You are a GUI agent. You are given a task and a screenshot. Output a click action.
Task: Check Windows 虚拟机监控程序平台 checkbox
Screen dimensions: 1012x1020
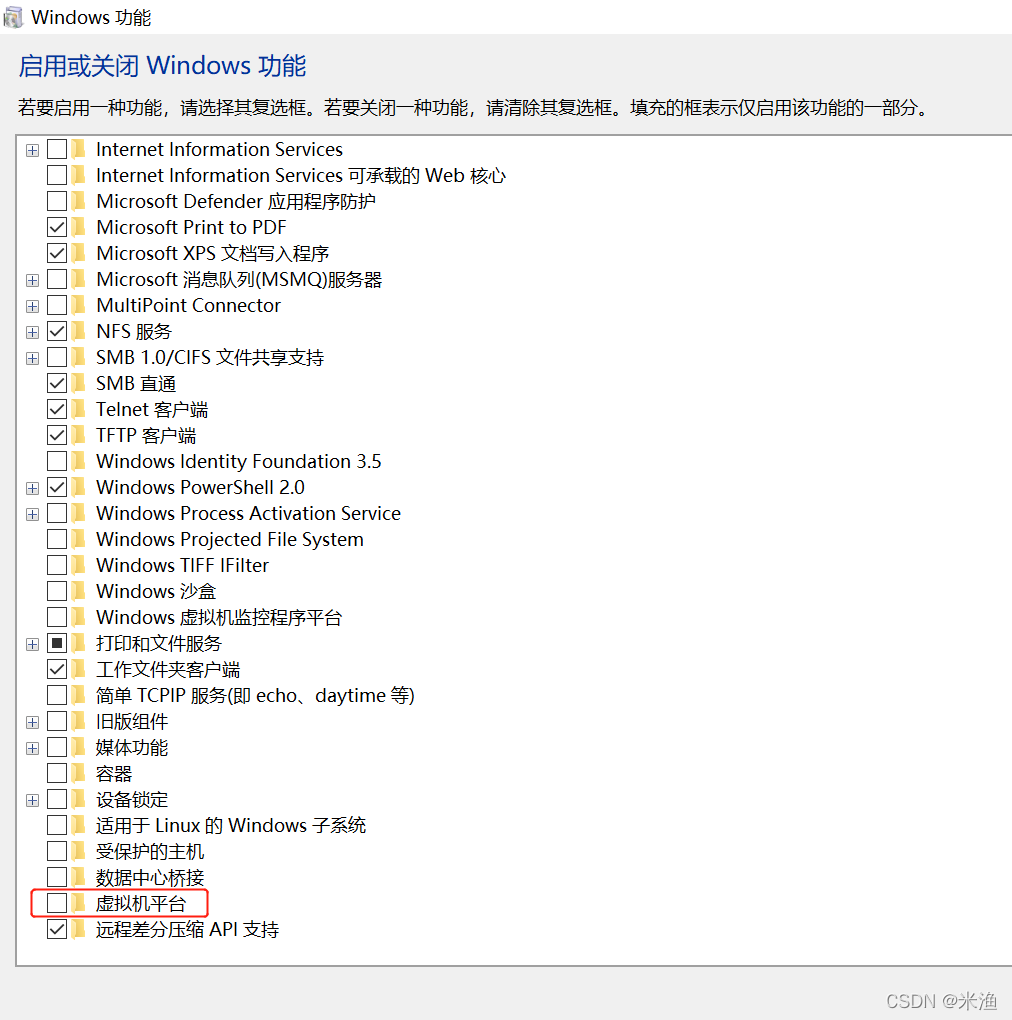pos(57,617)
